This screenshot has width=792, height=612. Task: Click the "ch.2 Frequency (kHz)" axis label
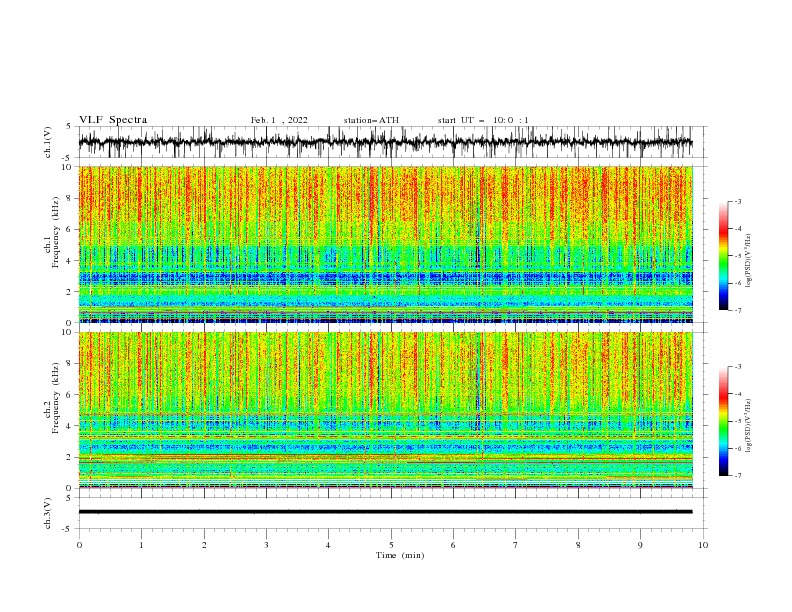(x=52, y=398)
